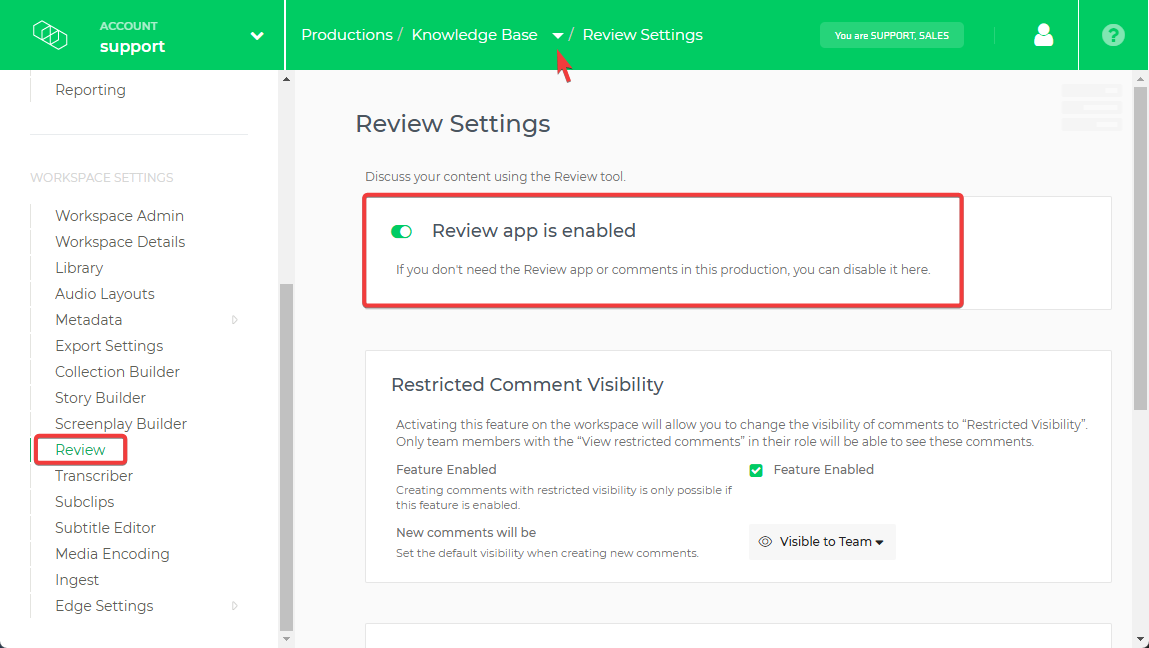
Task: Click the cube logo icon
Action: pyautogui.click(x=50, y=34)
